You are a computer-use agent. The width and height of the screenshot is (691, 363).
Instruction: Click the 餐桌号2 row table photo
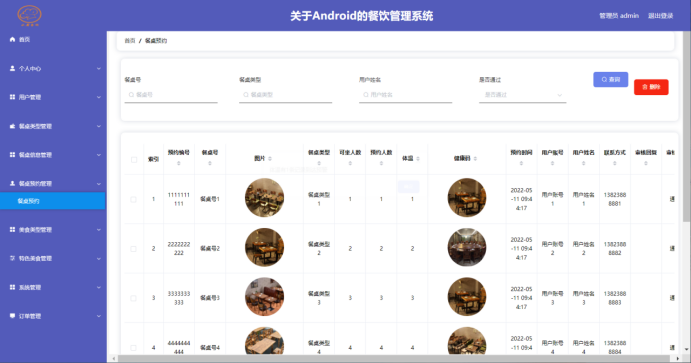[264, 247]
